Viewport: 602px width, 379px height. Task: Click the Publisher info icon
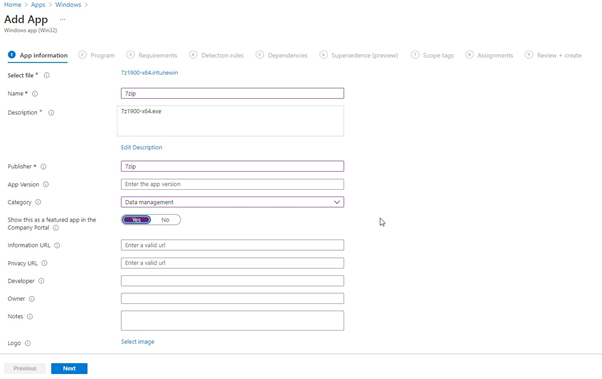tap(43, 167)
